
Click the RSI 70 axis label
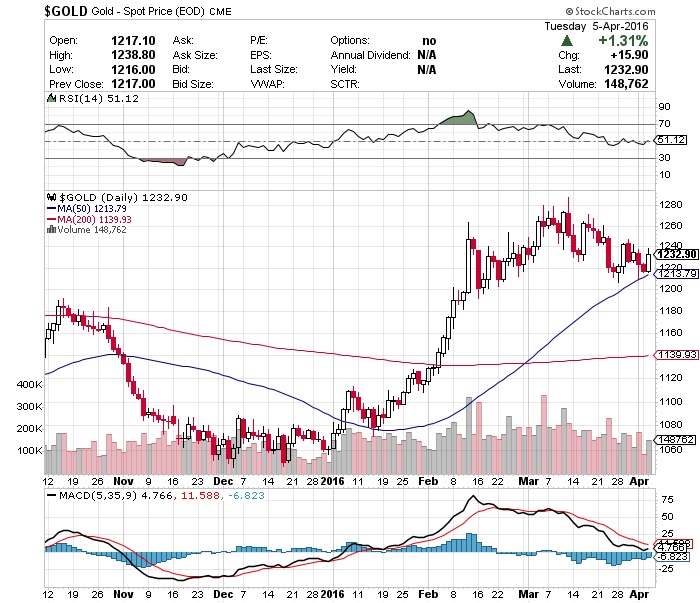pos(664,124)
